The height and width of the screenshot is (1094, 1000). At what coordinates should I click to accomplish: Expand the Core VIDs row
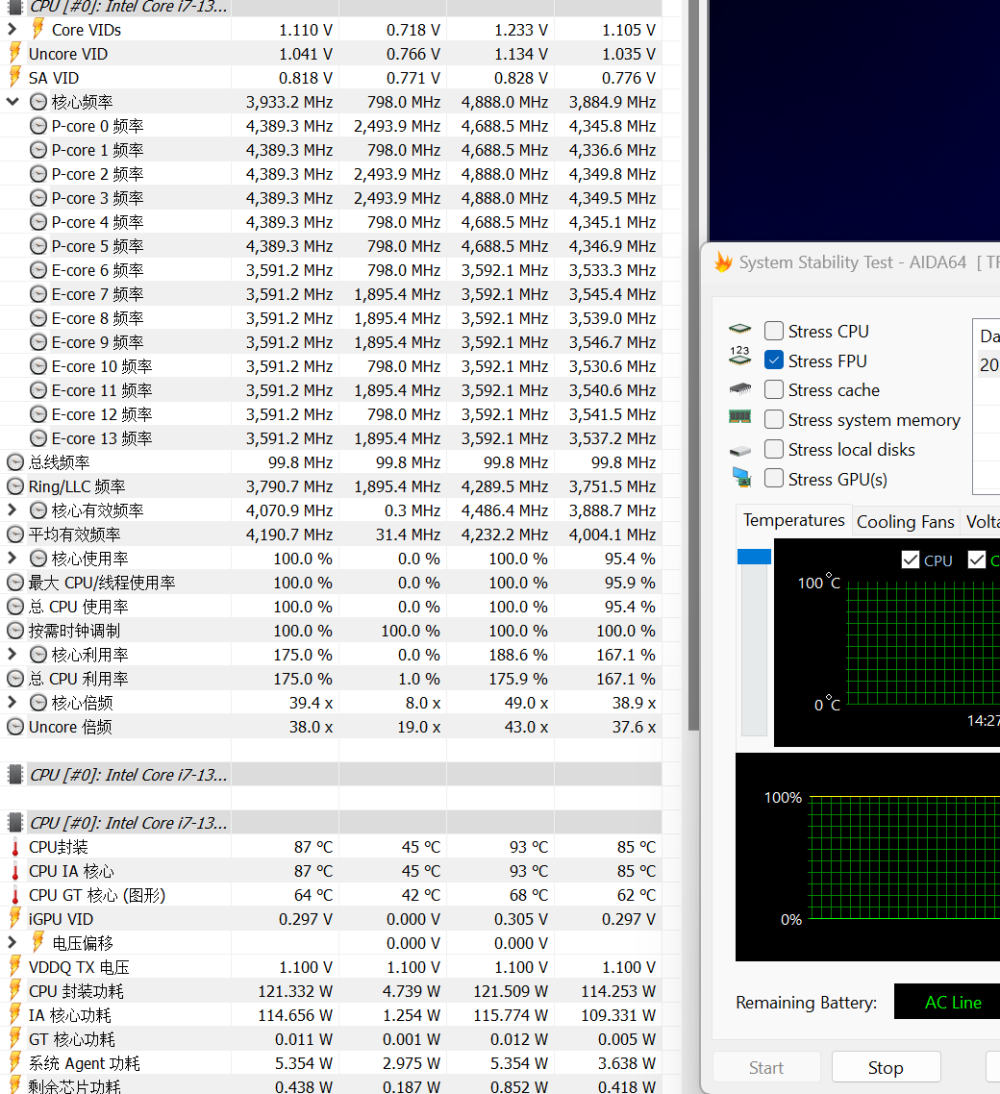point(12,30)
